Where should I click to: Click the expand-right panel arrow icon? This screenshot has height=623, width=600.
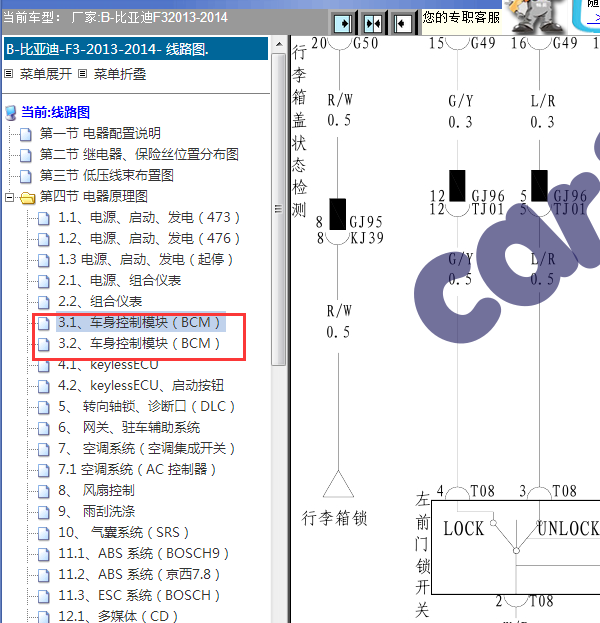pos(343,23)
